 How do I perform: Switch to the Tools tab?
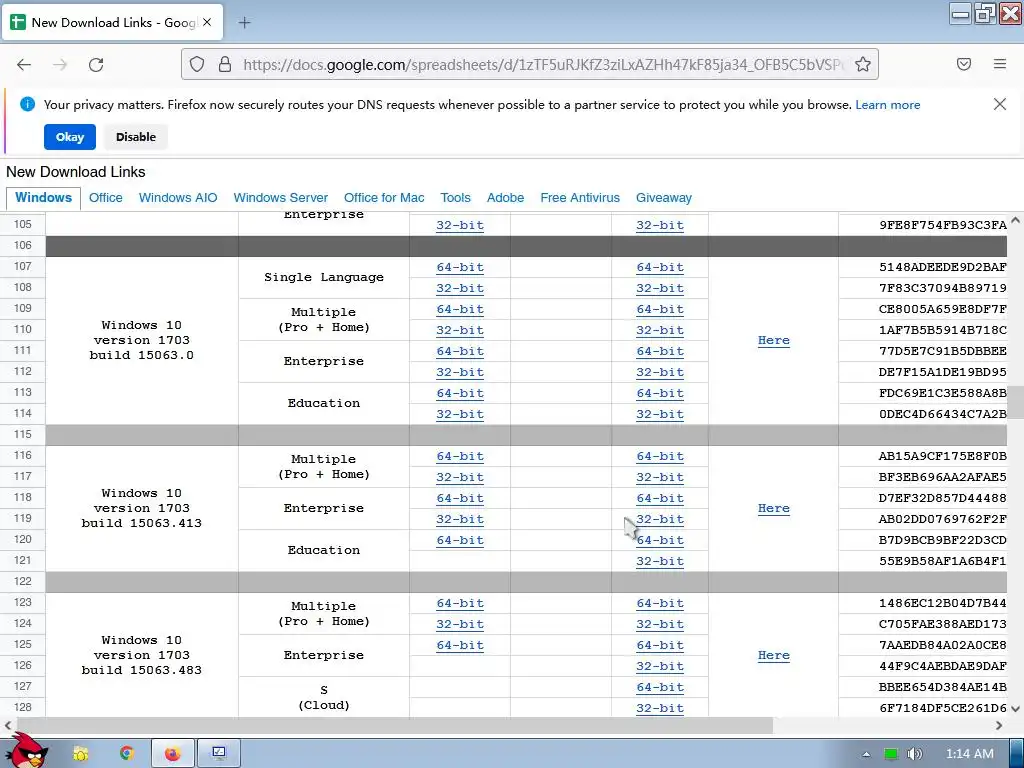coord(455,198)
